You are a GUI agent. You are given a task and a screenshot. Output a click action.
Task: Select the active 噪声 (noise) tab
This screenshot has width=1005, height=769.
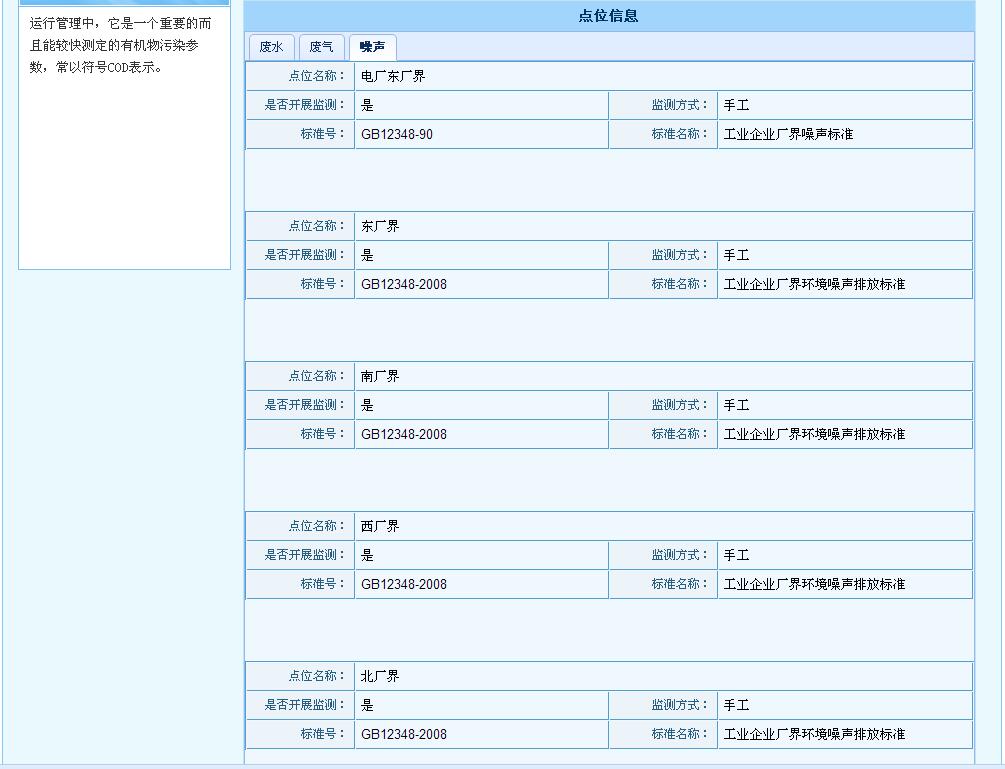(371, 46)
